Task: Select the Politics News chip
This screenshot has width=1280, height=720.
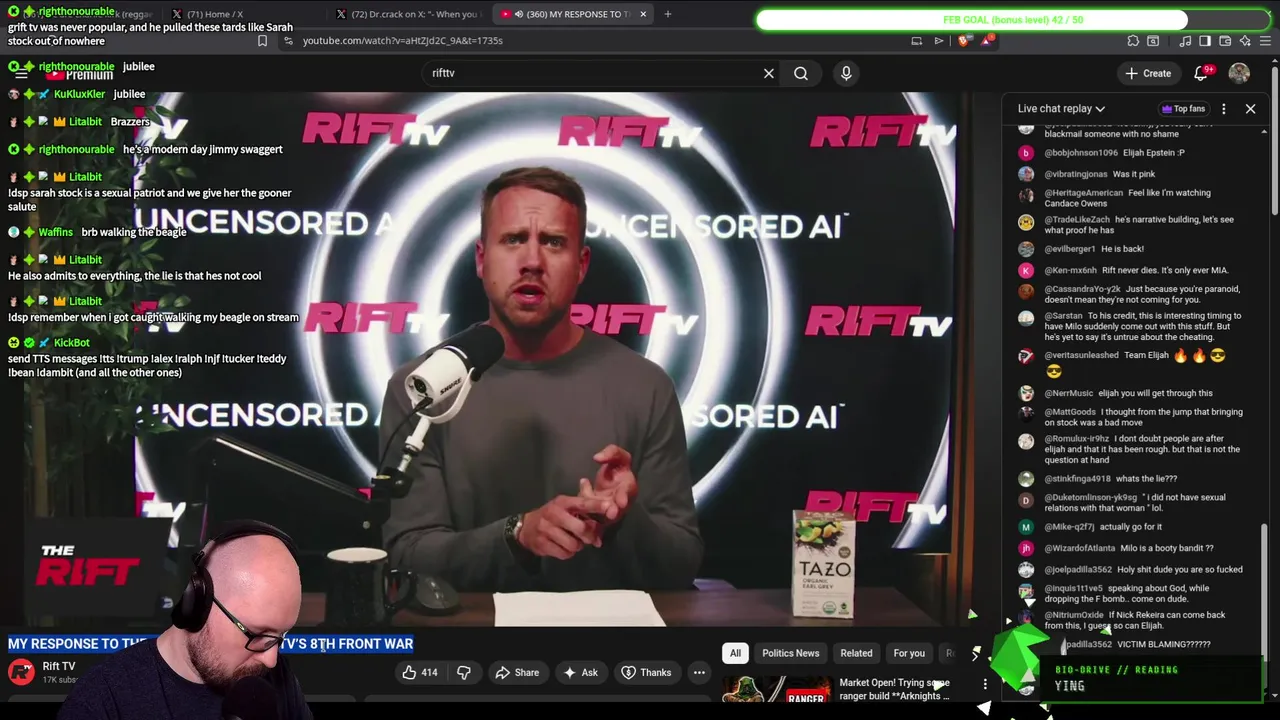Action: (790, 653)
